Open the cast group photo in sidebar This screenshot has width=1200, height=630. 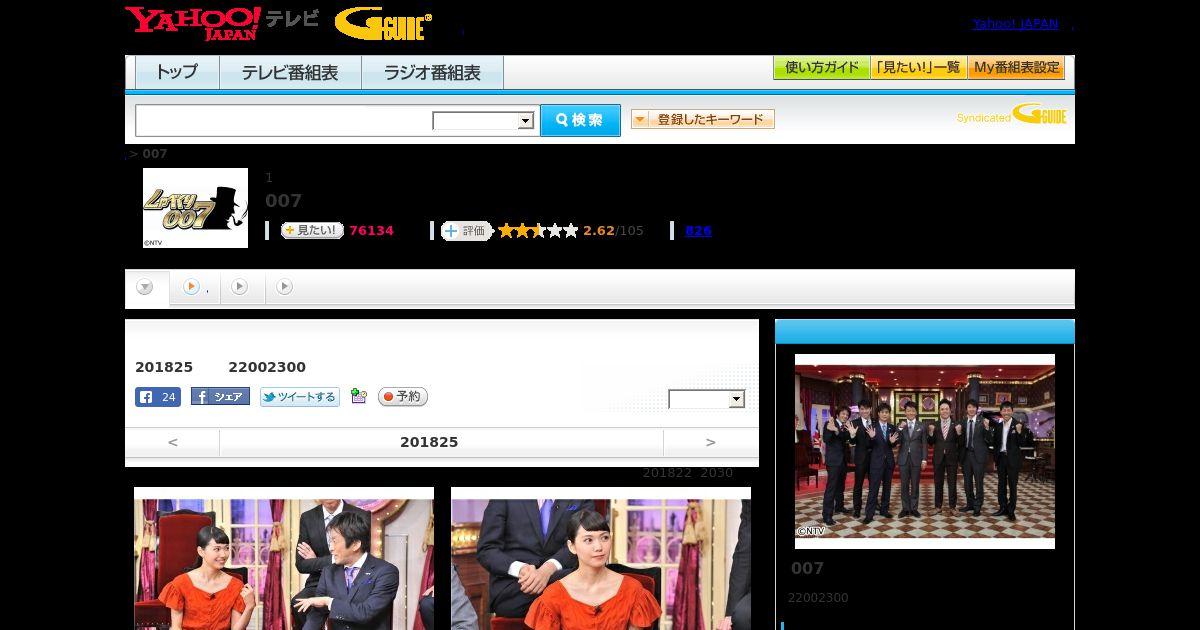(x=925, y=451)
